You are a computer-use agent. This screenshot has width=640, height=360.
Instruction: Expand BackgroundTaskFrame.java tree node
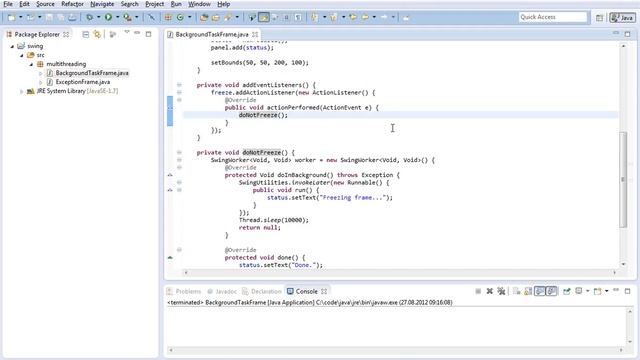[x=40, y=73]
